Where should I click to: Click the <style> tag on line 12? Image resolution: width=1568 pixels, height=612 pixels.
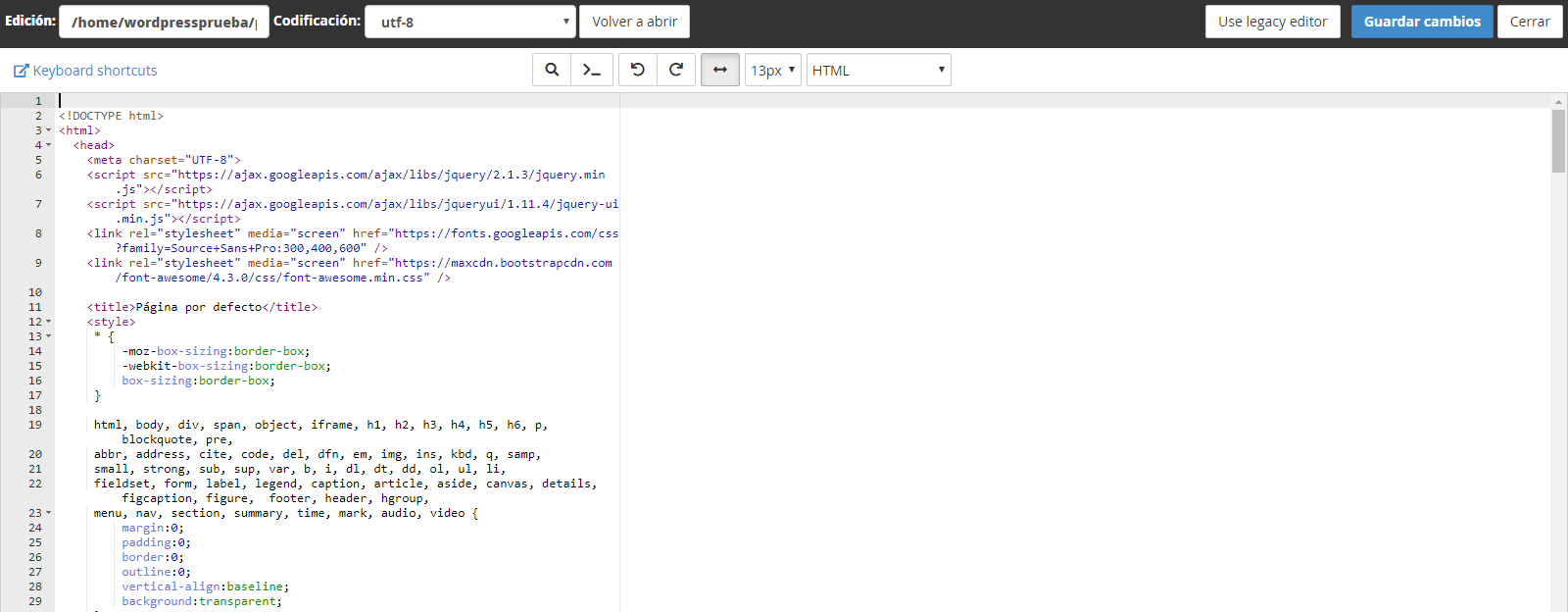pos(112,322)
